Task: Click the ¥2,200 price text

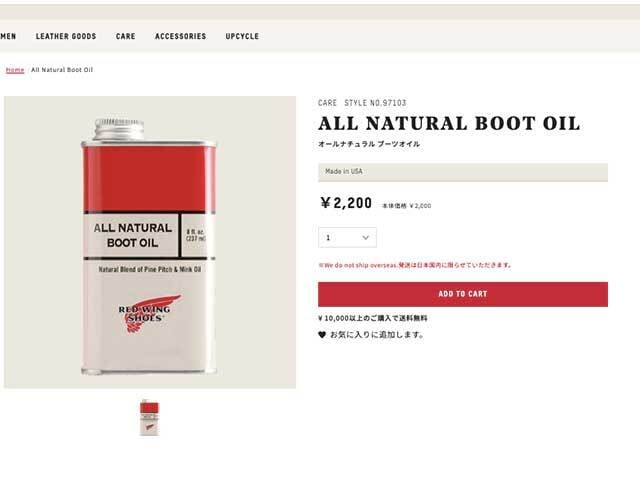Action: click(346, 203)
